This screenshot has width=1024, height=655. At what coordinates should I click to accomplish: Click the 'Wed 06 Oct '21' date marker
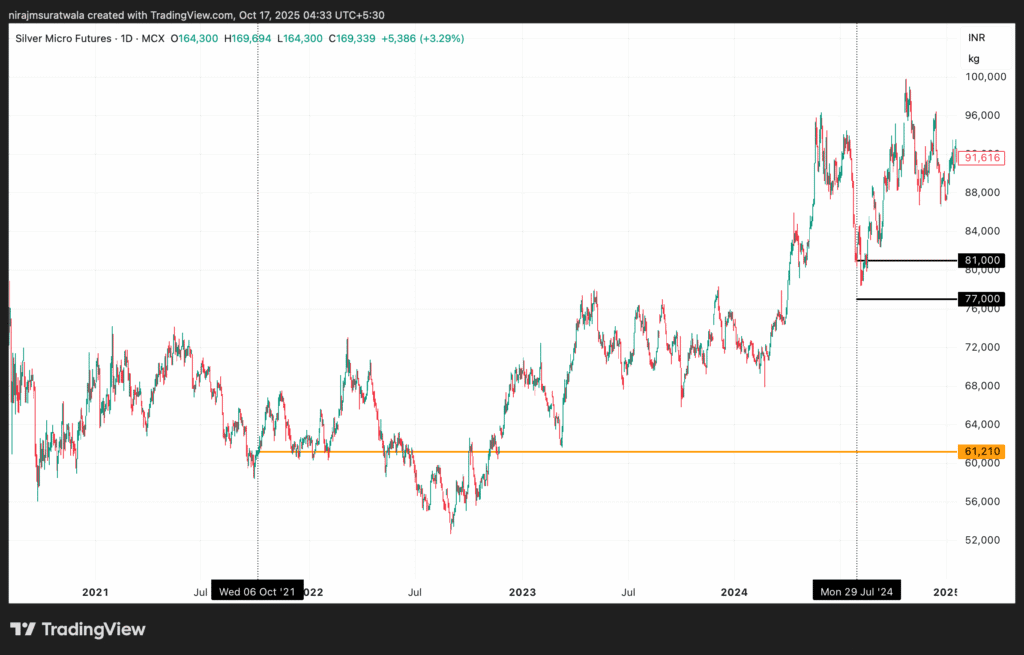click(x=259, y=591)
